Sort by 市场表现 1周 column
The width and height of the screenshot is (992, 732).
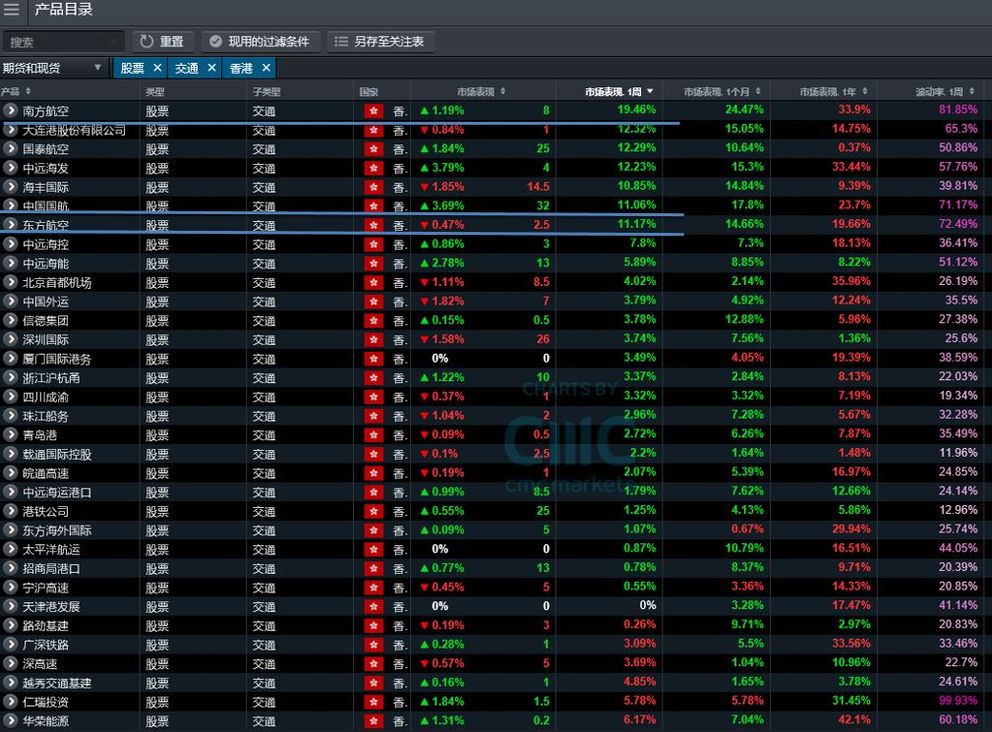click(x=618, y=92)
